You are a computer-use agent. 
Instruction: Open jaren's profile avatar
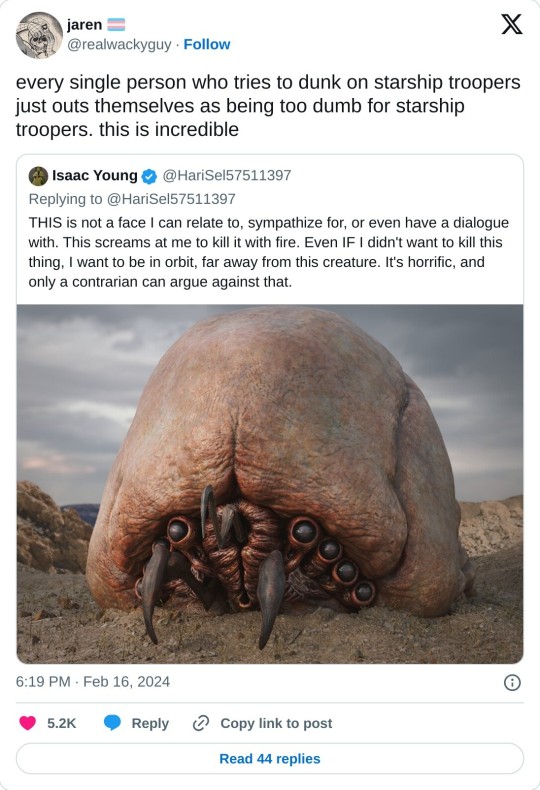[38, 35]
